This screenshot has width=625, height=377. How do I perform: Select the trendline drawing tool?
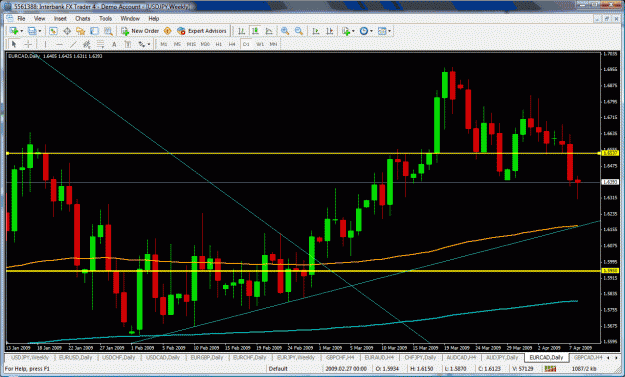[73, 44]
